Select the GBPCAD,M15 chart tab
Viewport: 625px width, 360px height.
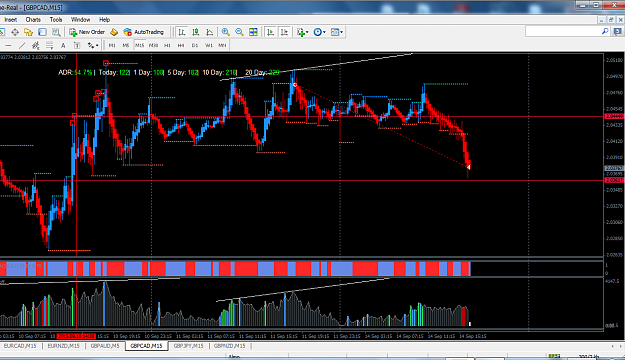click(x=146, y=346)
